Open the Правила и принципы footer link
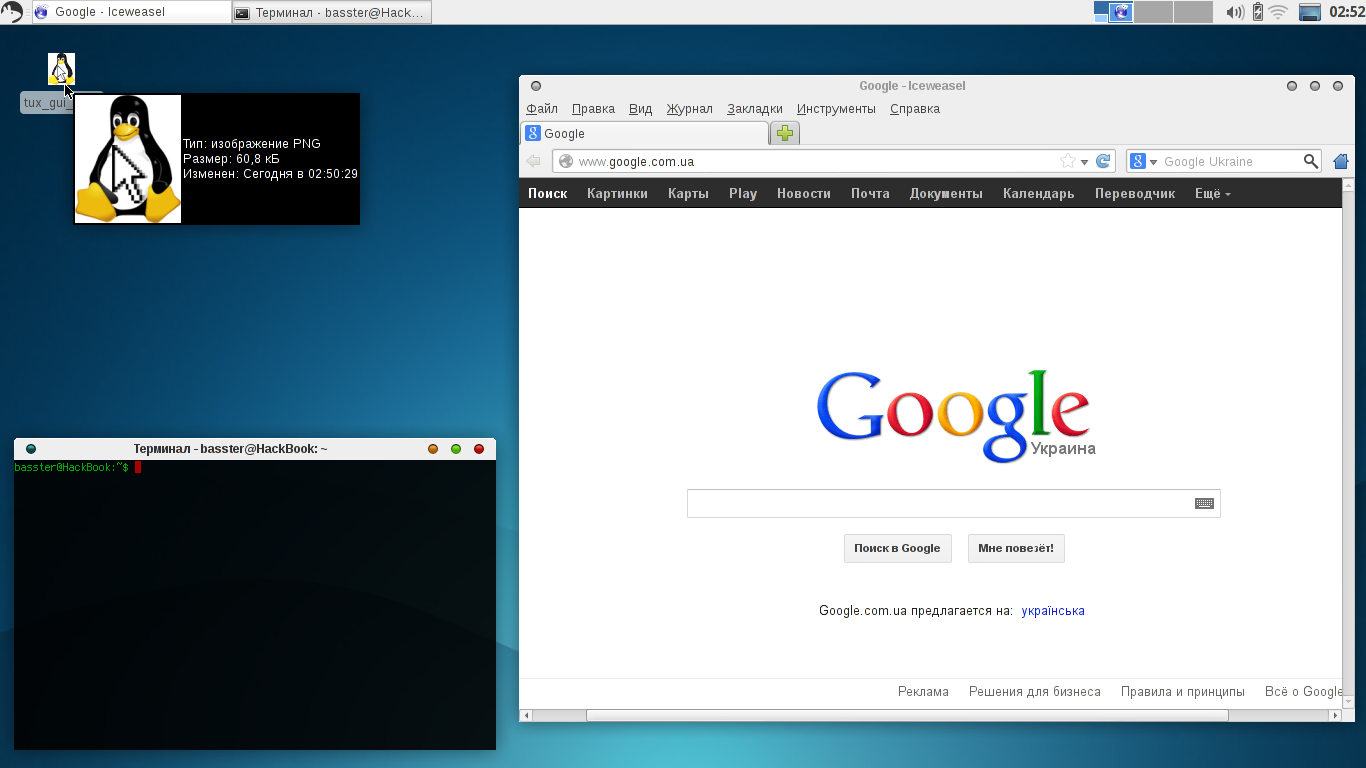Viewport: 1366px width, 768px height. point(1183,692)
